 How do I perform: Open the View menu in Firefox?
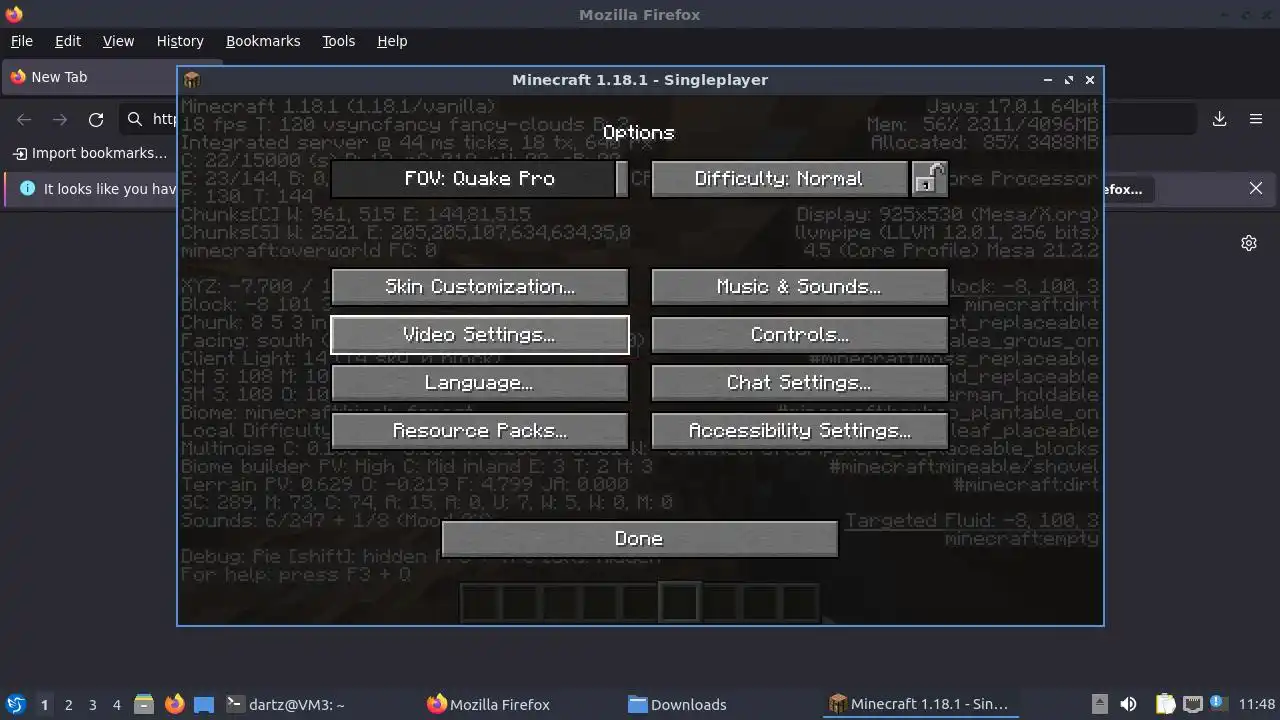click(118, 41)
